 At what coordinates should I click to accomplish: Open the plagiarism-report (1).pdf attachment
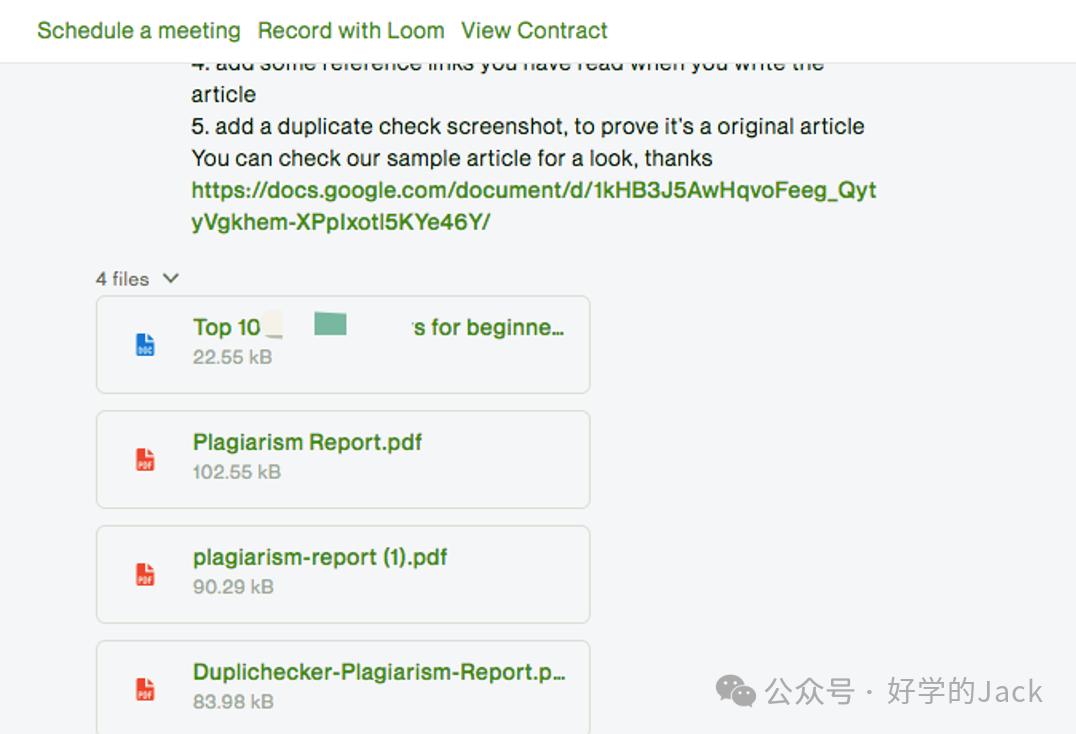pyautogui.click(x=320, y=557)
